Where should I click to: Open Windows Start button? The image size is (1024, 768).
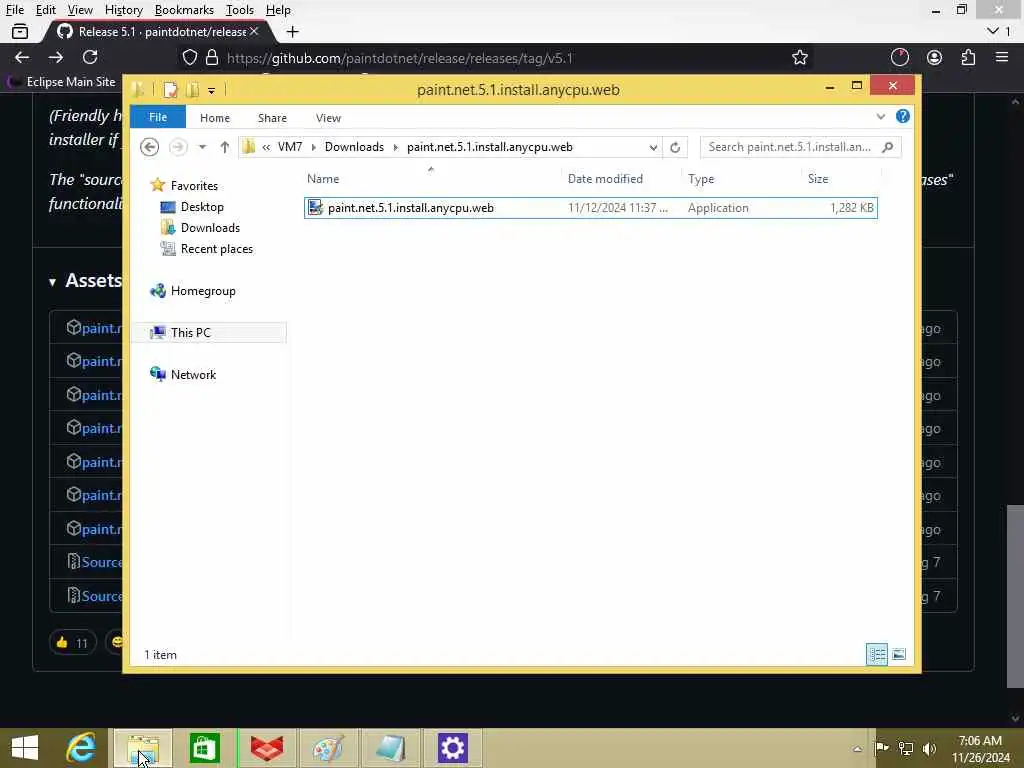[25, 748]
